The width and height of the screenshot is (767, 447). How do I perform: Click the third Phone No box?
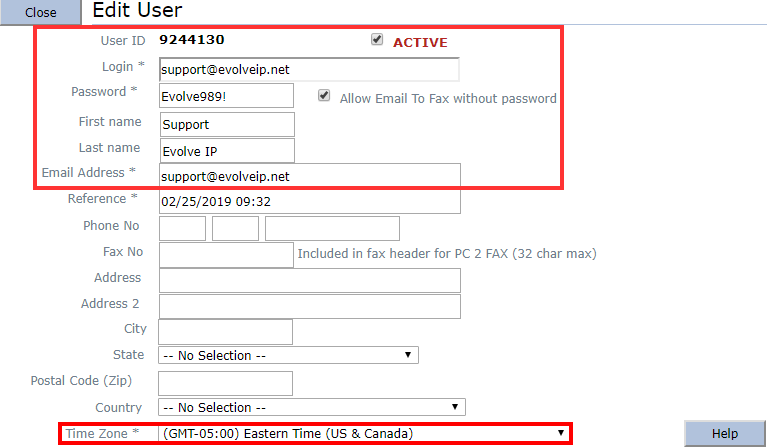332,228
